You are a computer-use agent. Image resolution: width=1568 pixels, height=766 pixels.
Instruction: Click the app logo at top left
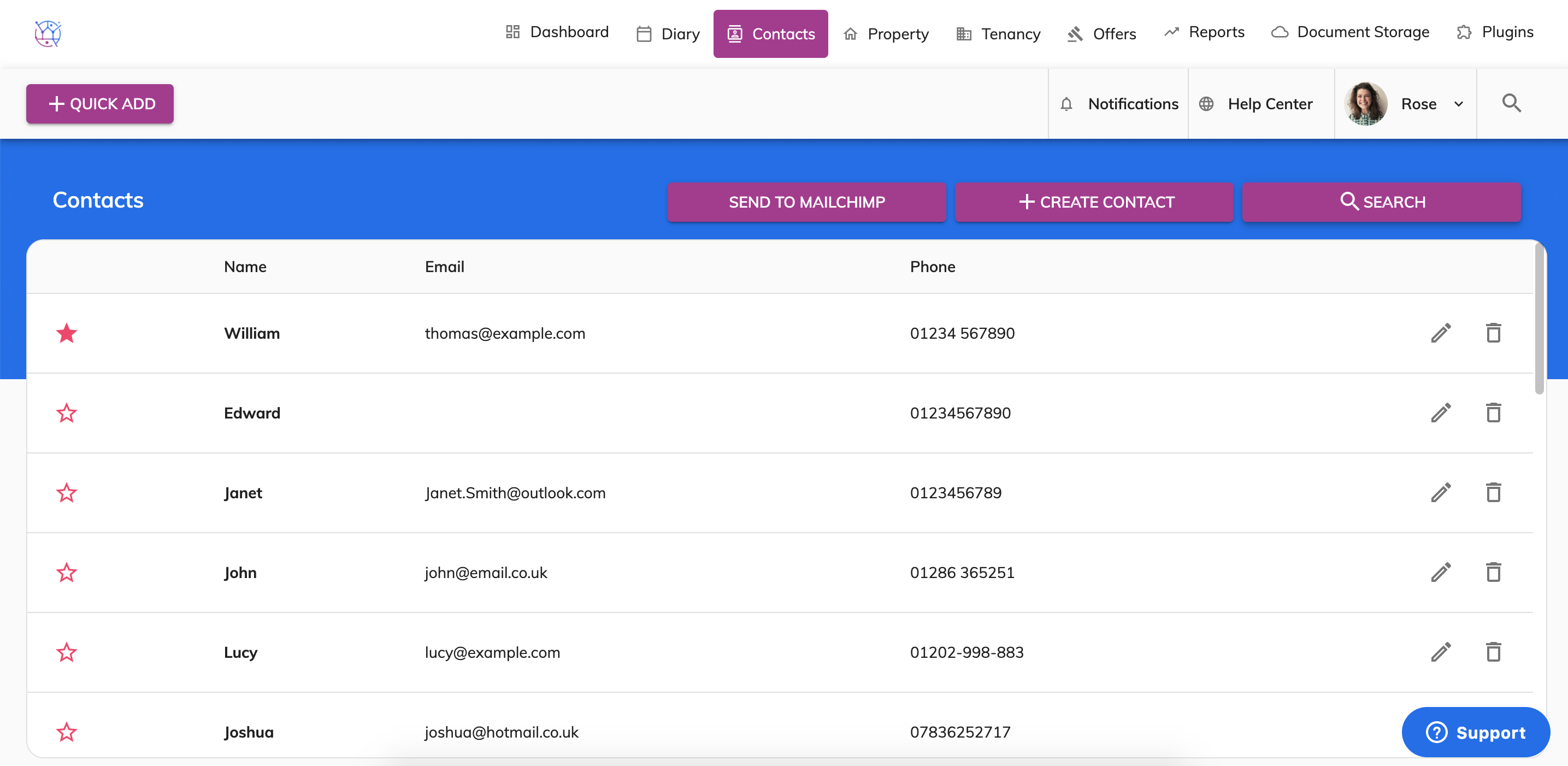click(48, 33)
